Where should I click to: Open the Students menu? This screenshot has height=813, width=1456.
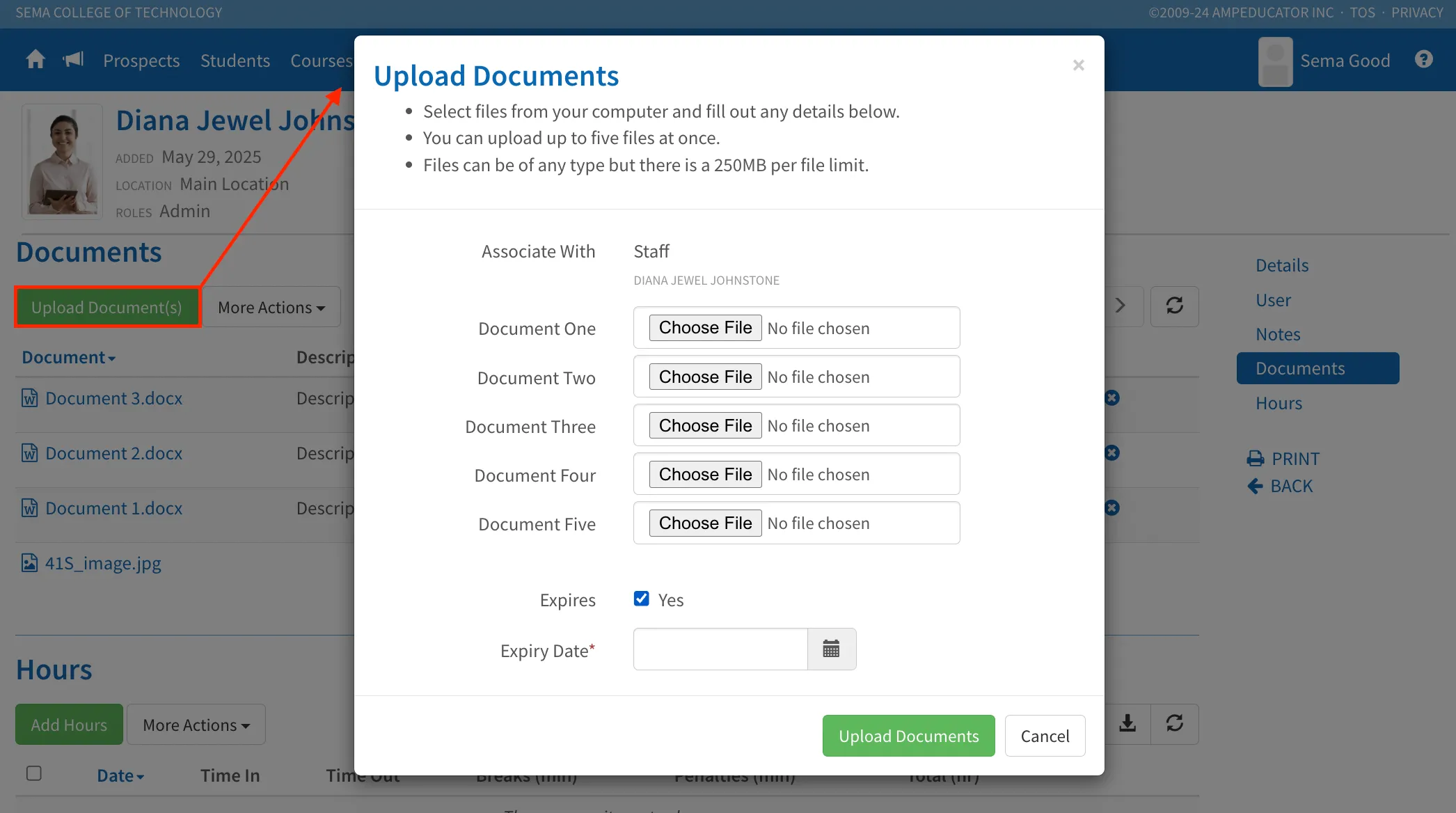pyautogui.click(x=235, y=61)
